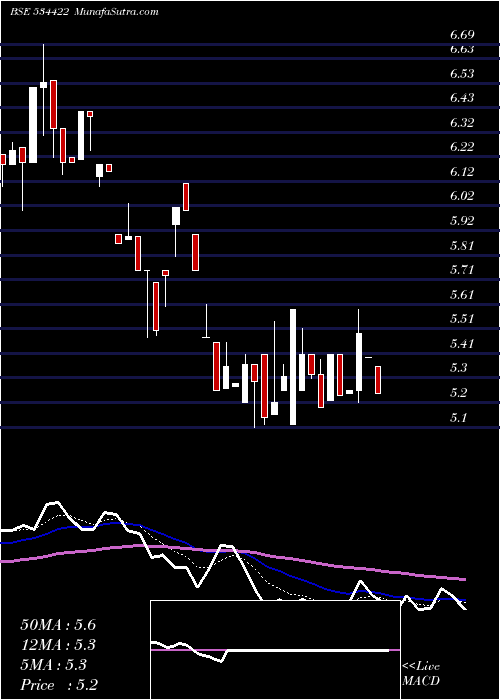The image size is (500, 700).
Task: Click the <<Live MACD label
Action: [421, 674]
